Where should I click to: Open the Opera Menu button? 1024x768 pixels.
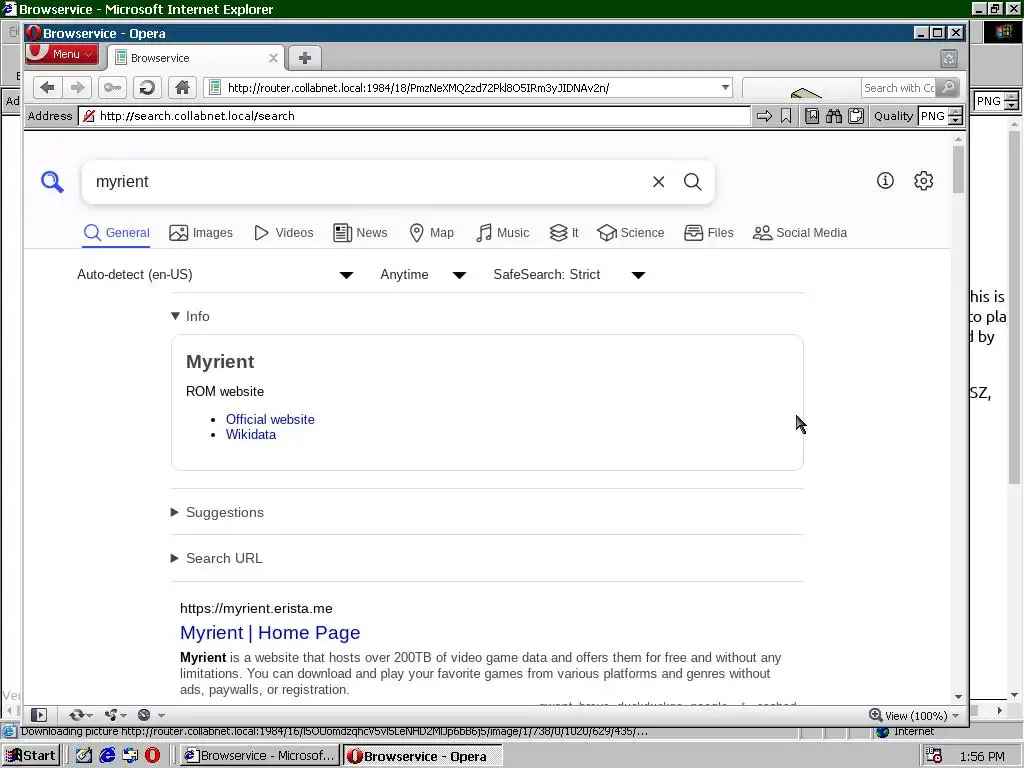(x=61, y=54)
